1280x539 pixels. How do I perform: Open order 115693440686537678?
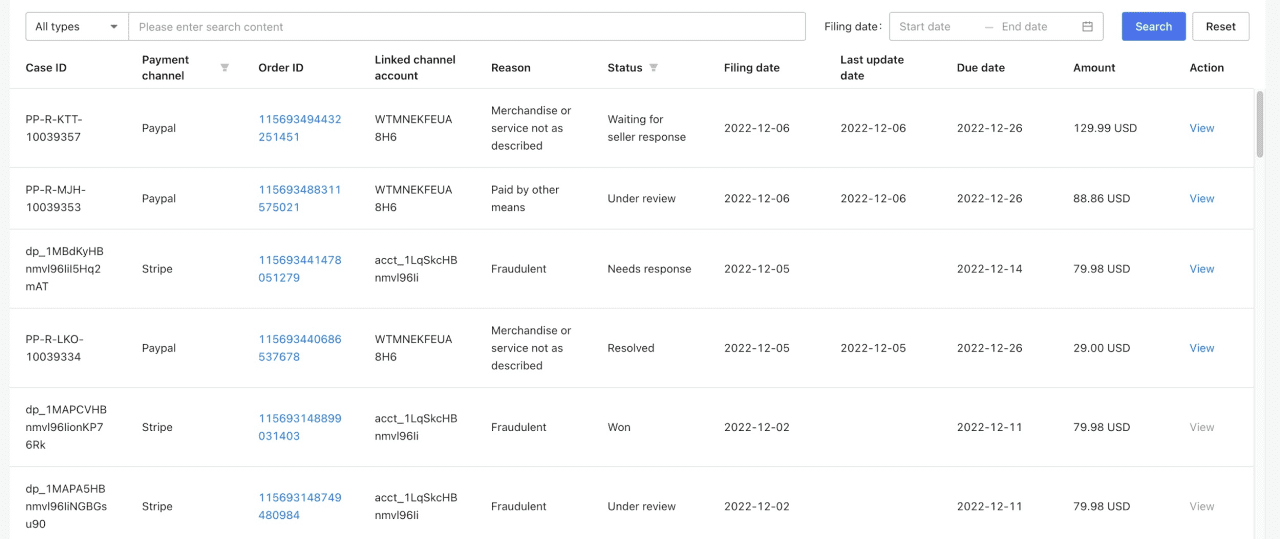300,348
